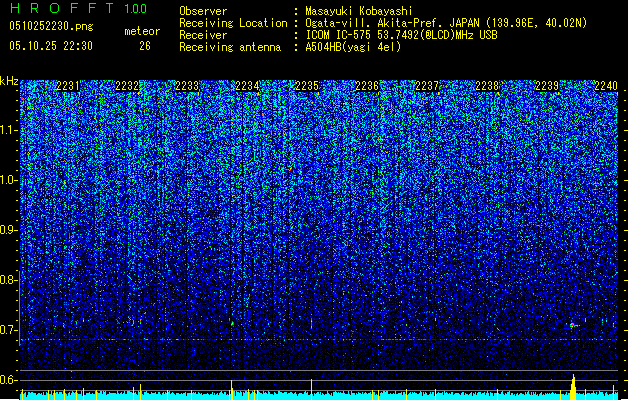The width and height of the screenshot is (629, 400).
Task: Click the HROFFT title text
Action: 62,8
